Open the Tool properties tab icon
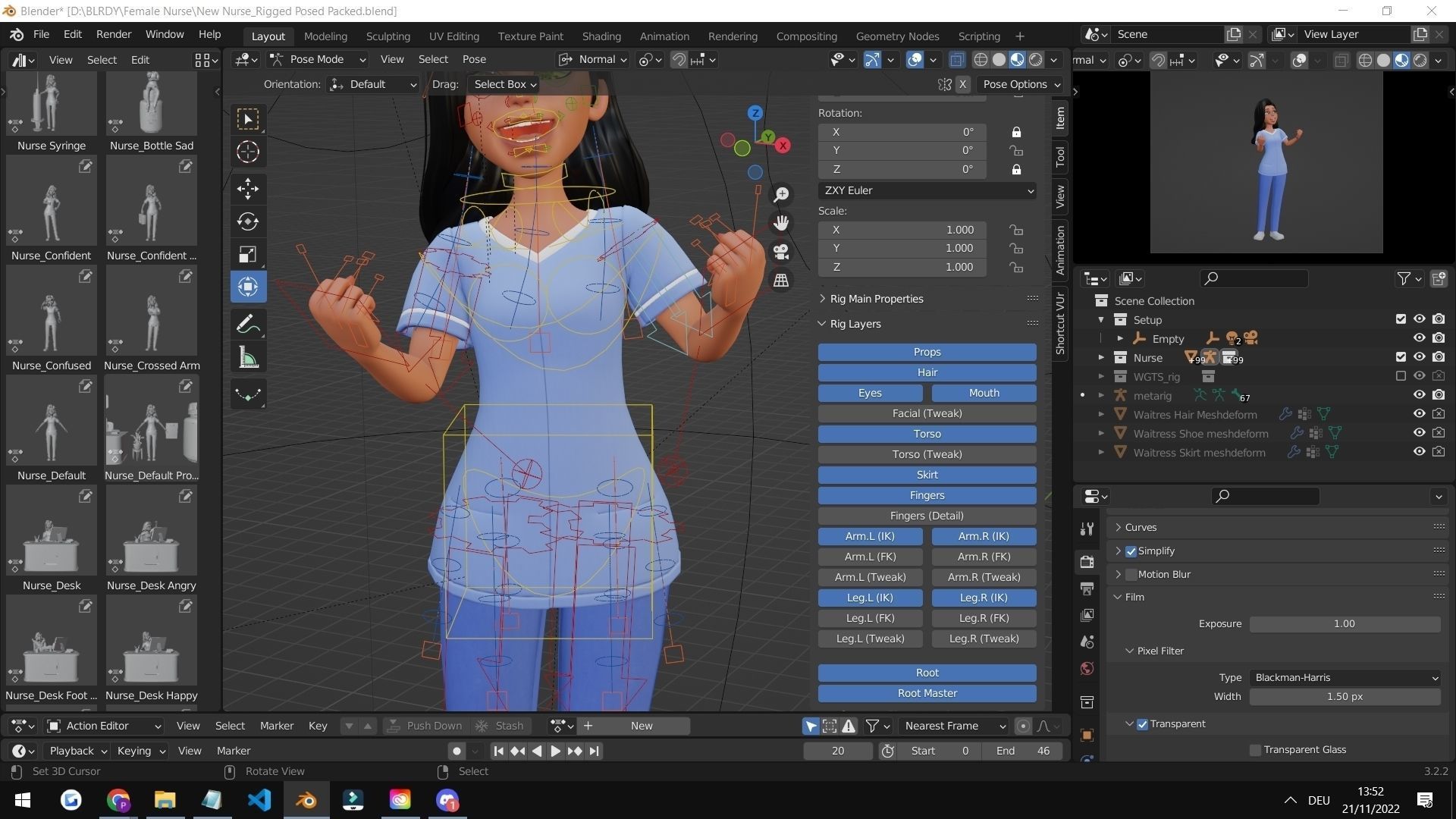The height and width of the screenshot is (819, 1456). pyautogui.click(x=1087, y=529)
